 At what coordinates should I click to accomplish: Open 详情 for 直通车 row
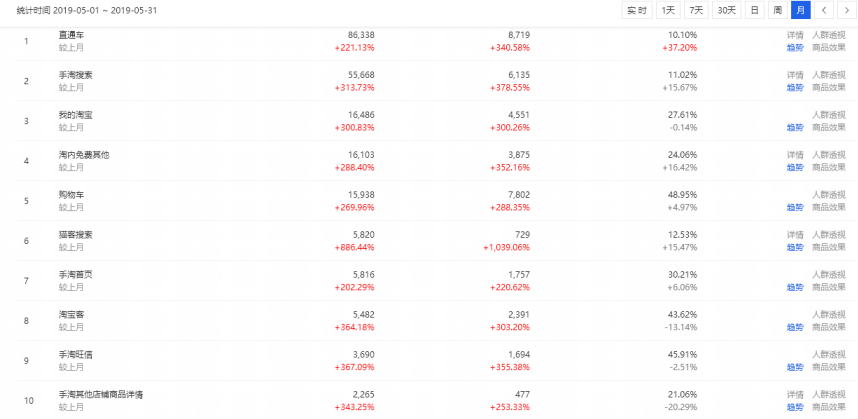[795, 35]
